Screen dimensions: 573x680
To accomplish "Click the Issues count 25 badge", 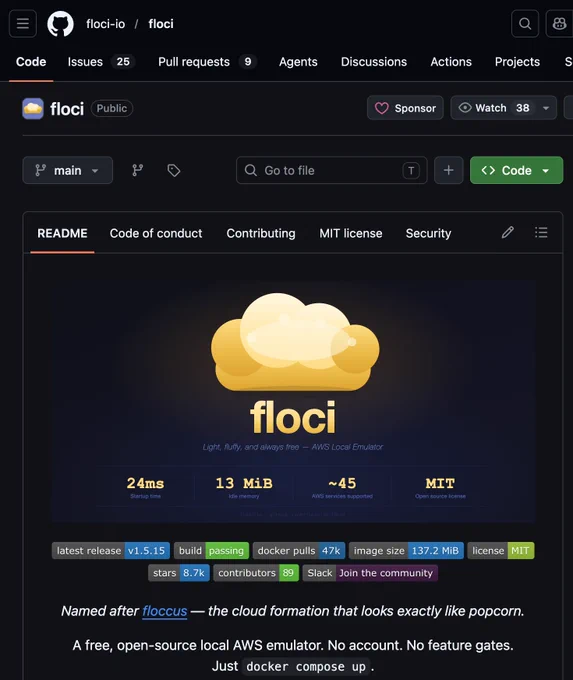I will [123, 62].
